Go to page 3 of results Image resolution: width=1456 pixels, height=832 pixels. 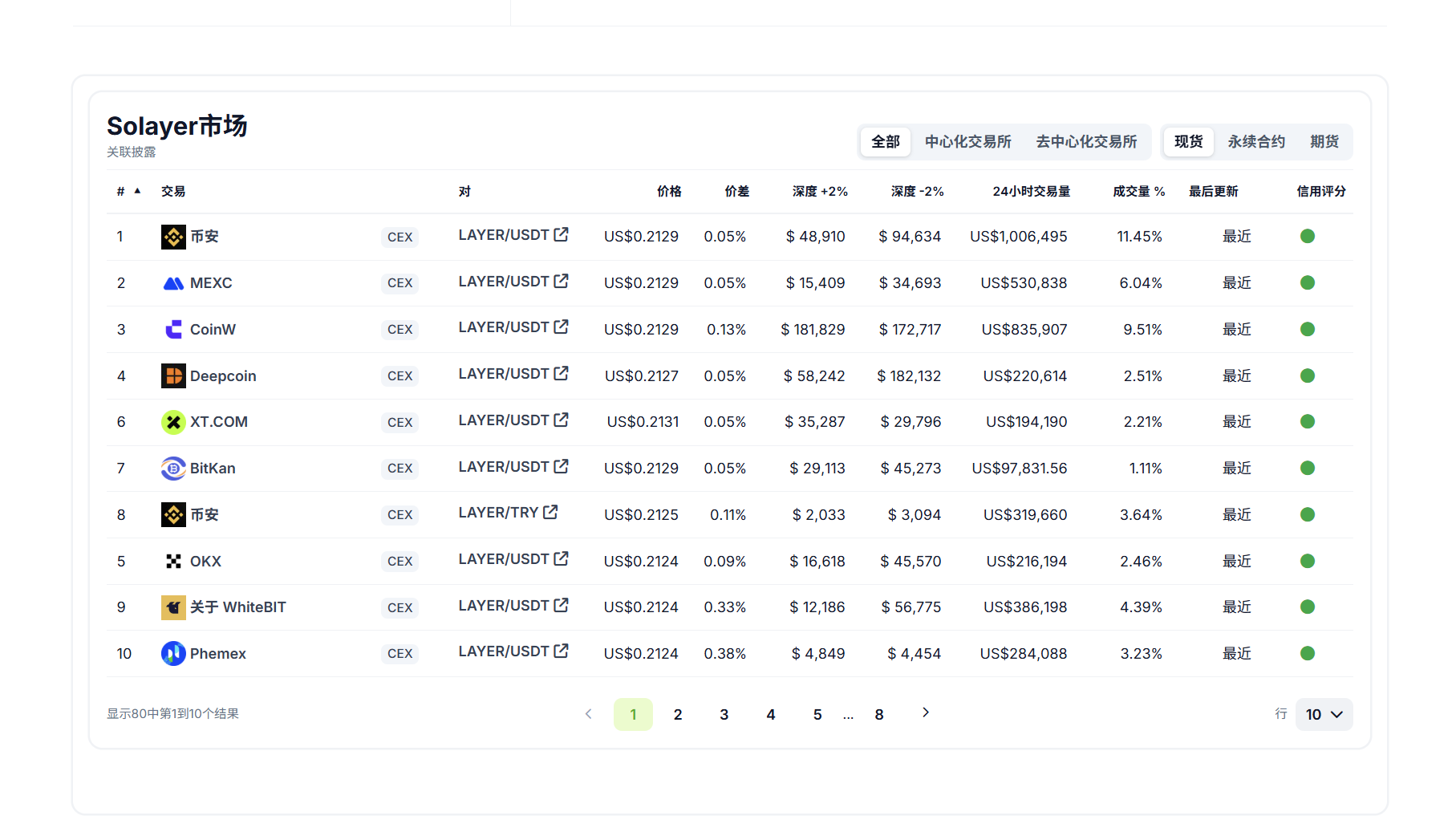click(x=724, y=715)
